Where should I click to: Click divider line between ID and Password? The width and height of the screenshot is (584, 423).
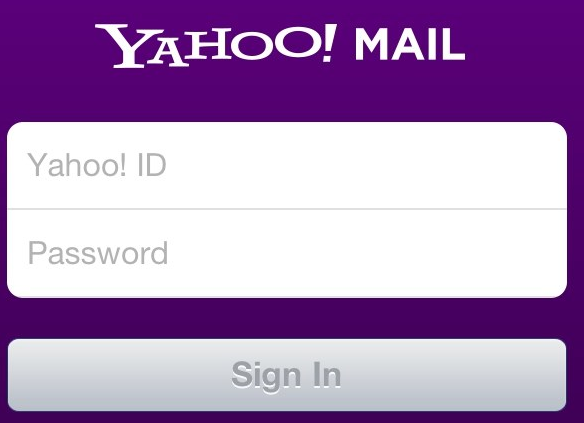click(x=287, y=209)
